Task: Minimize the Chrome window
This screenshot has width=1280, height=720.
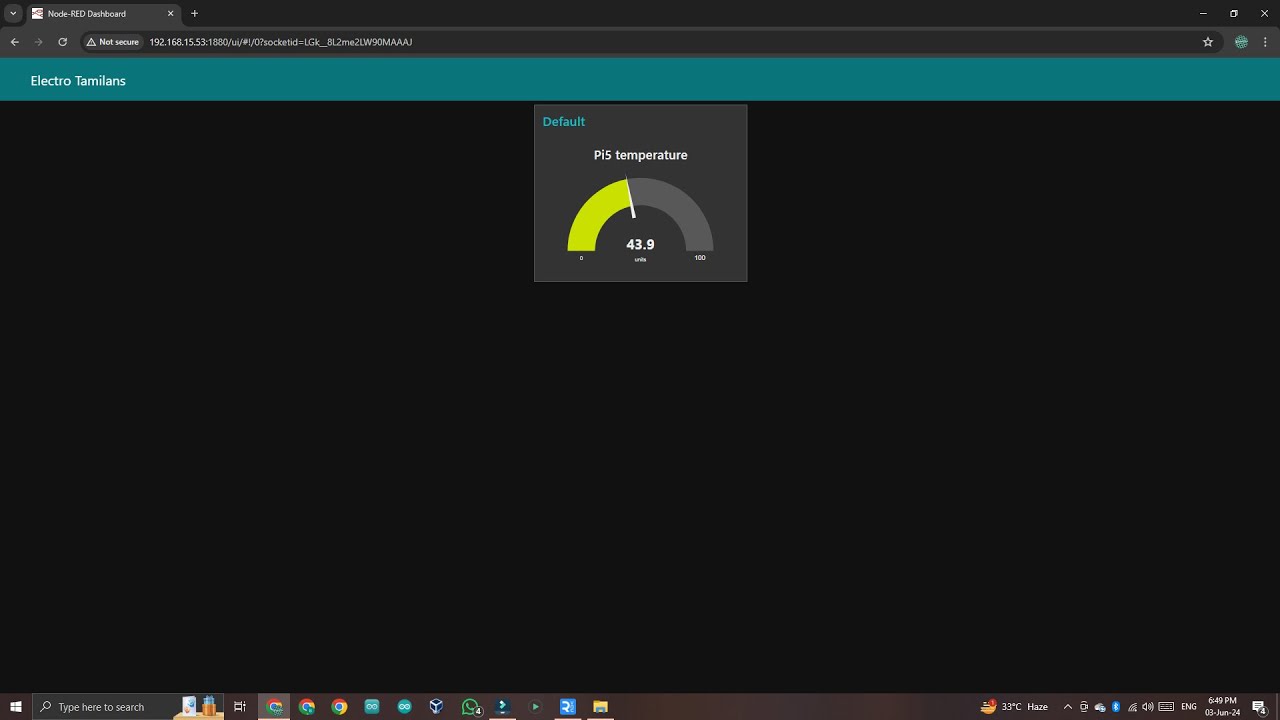Action: click(1203, 14)
